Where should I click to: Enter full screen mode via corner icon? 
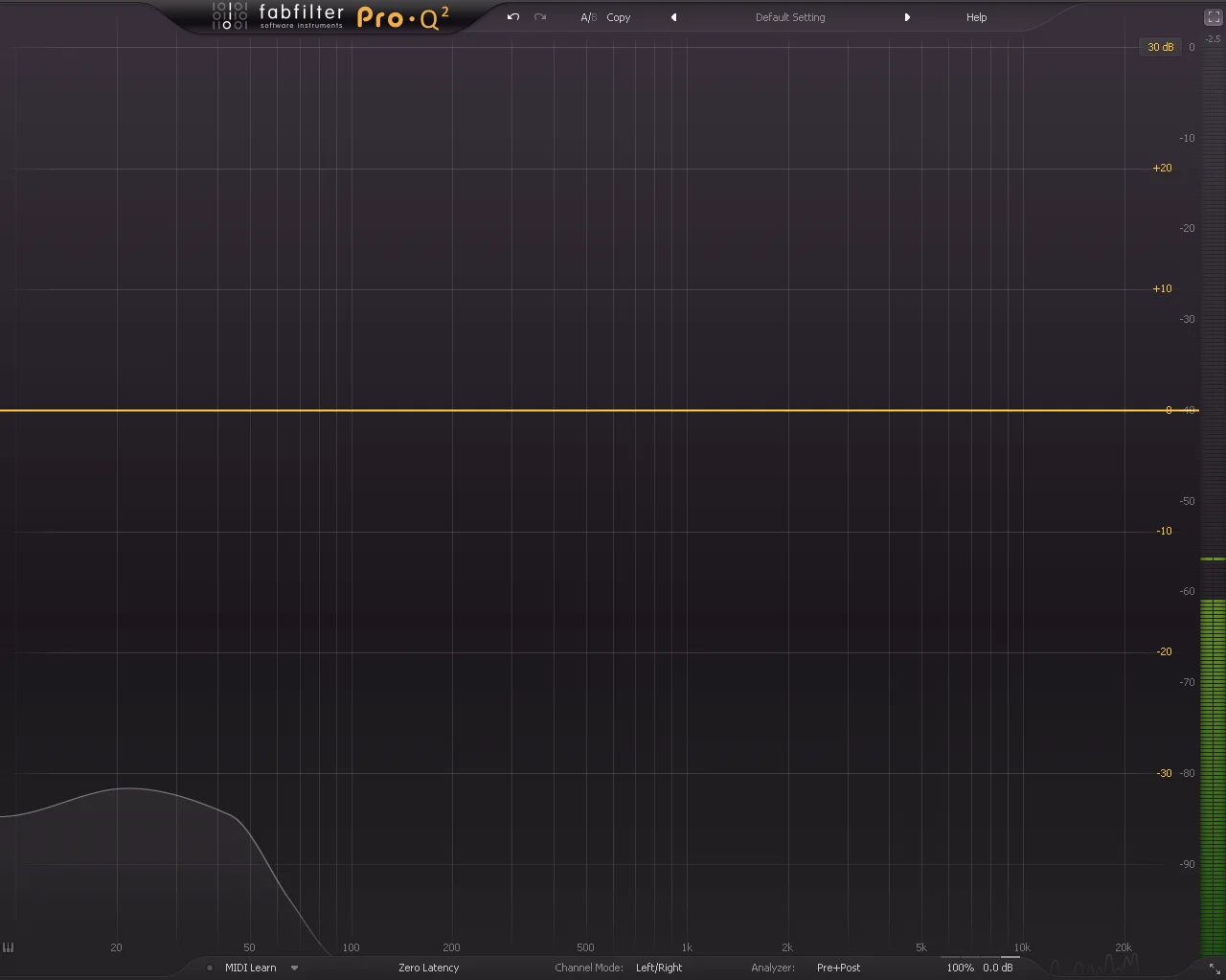1213,17
